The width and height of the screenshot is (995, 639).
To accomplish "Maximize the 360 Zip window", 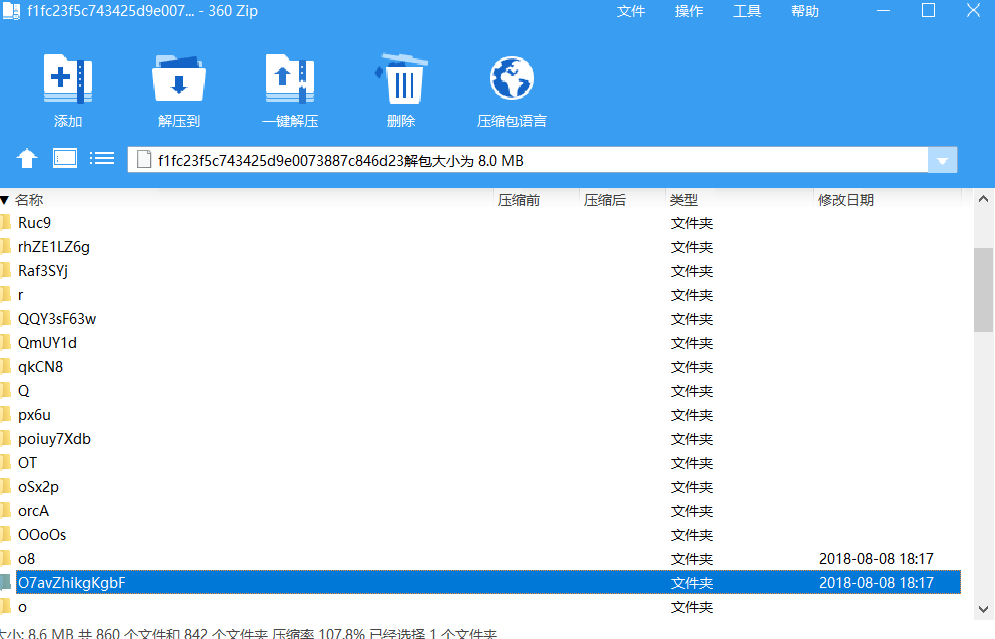I will [928, 11].
